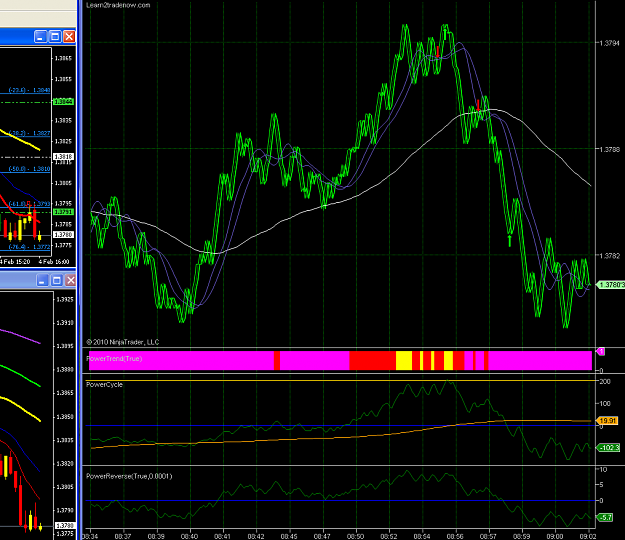
Task: Click the 08:50 time axis label
Action: (355, 536)
